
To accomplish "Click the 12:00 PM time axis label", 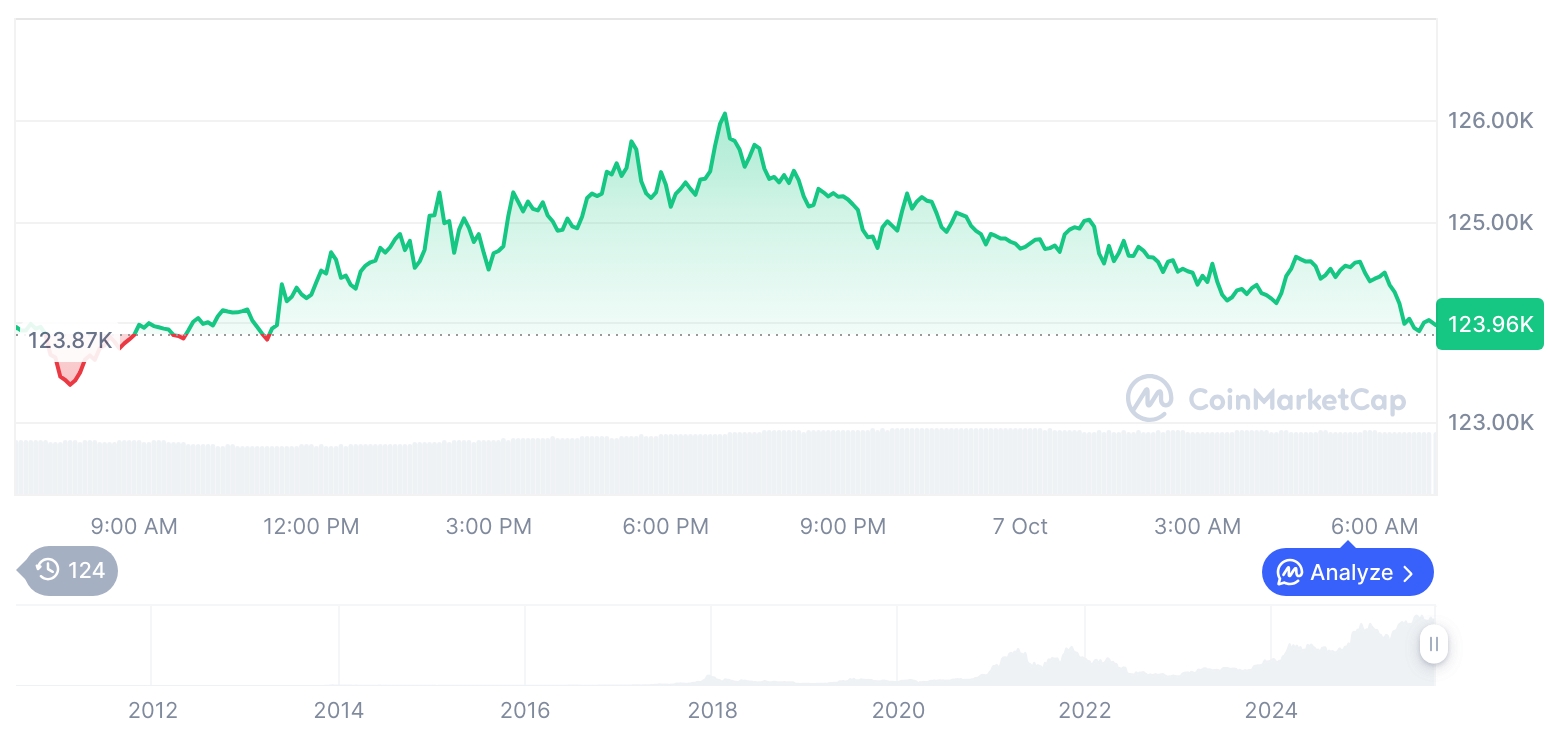I will point(311,526).
